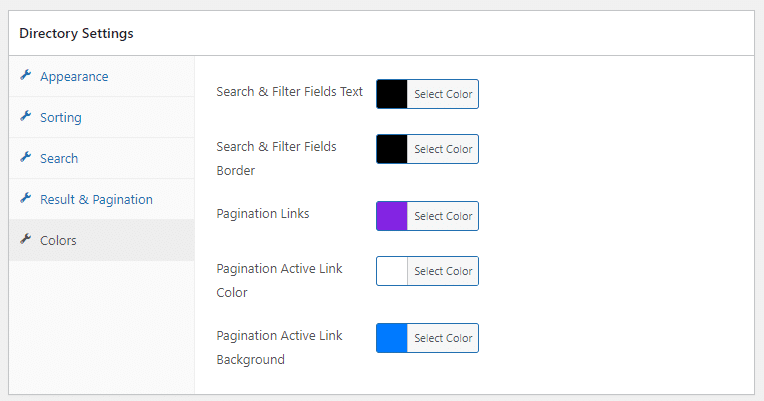Image resolution: width=764 pixels, height=401 pixels.
Task: Click the wrench icon beside Appearance
Action: point(26,75)
